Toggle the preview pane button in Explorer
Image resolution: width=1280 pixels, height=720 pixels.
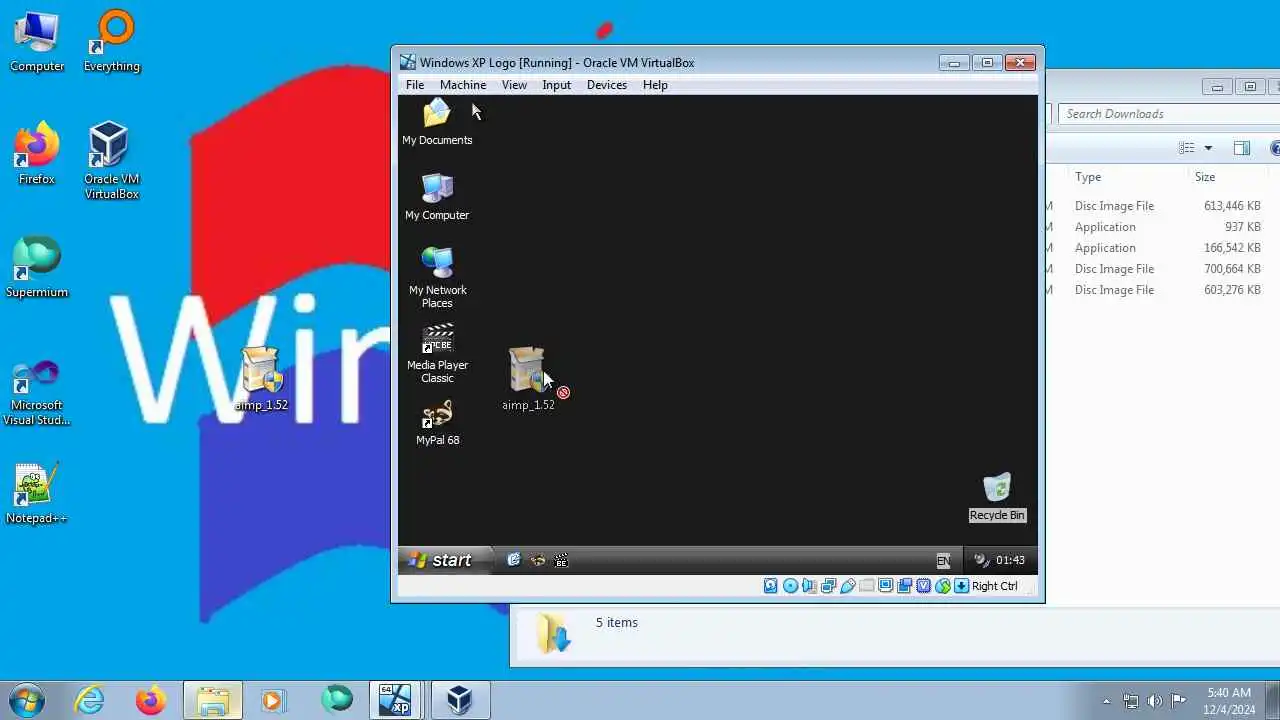(x=1242, y=148)
